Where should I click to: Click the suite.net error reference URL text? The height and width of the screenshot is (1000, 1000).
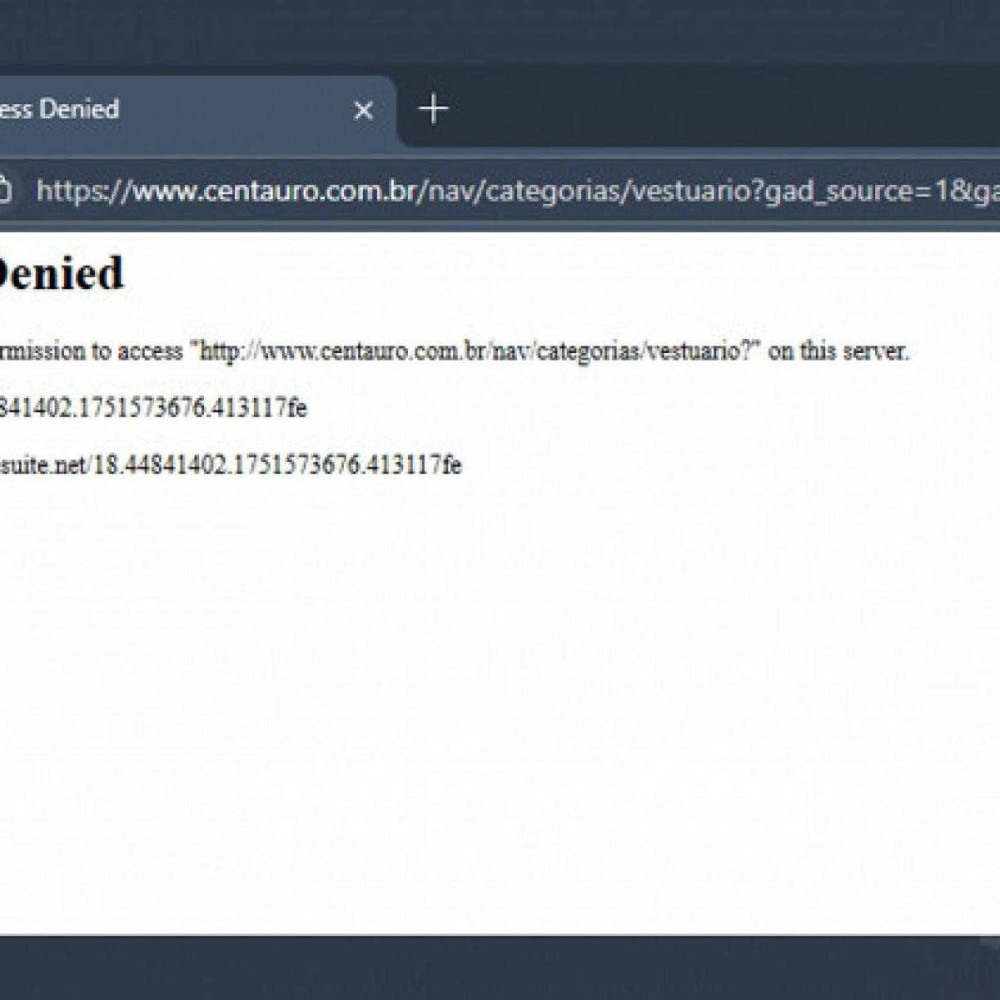[230, 464]
